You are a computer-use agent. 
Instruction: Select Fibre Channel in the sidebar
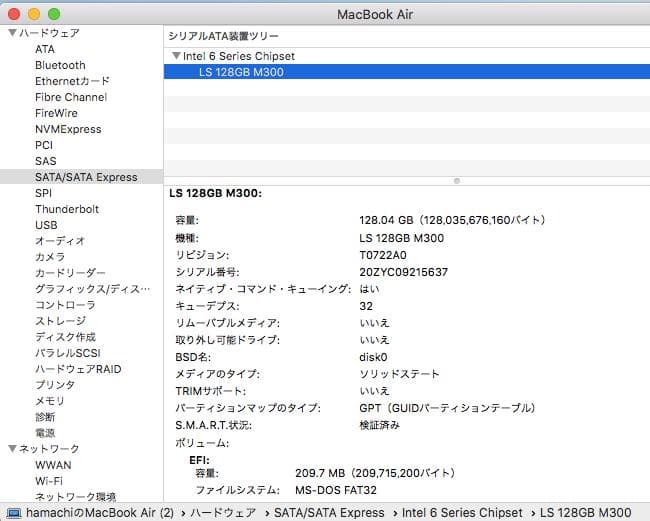tap(71, 97)
